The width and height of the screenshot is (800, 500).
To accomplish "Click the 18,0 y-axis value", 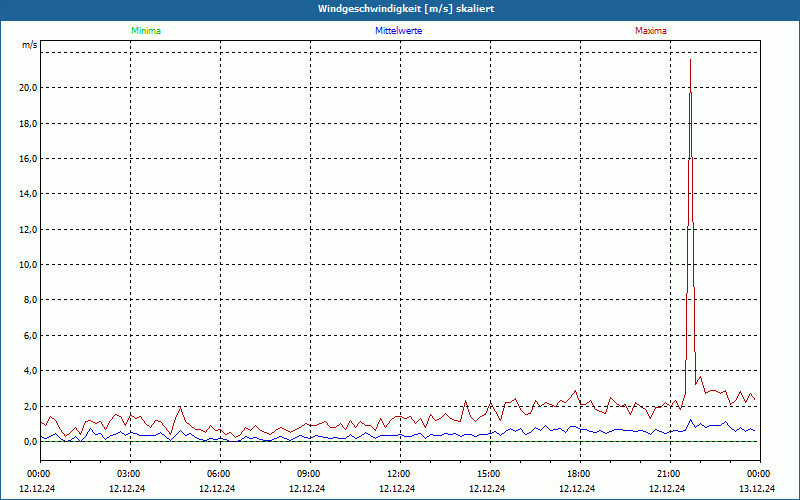I will tap(28, 123).
